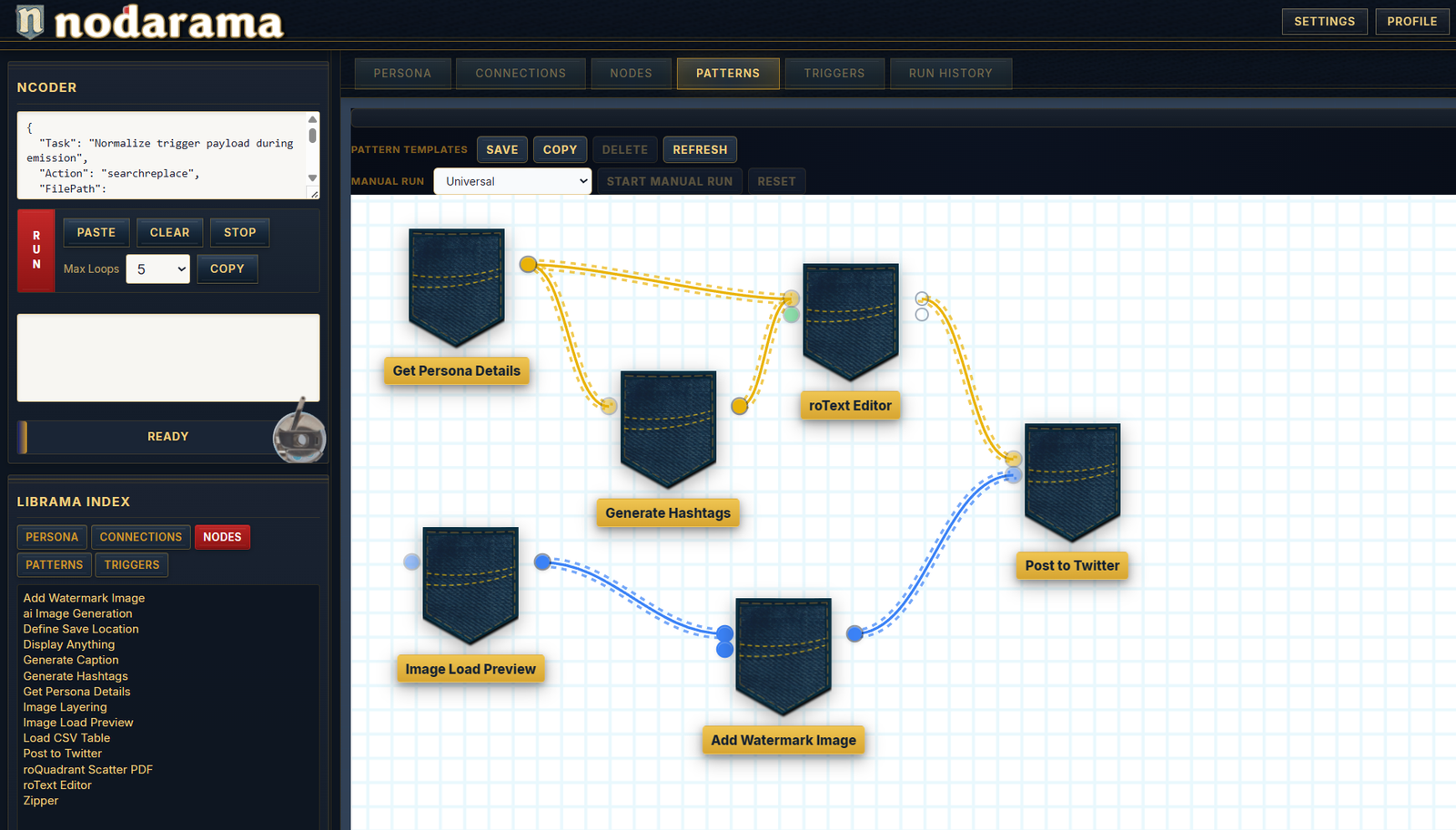Viewport: 1456px width, 830px height.
Task: Switch to the RUN HISTORY tab
Action: (950, 73)
